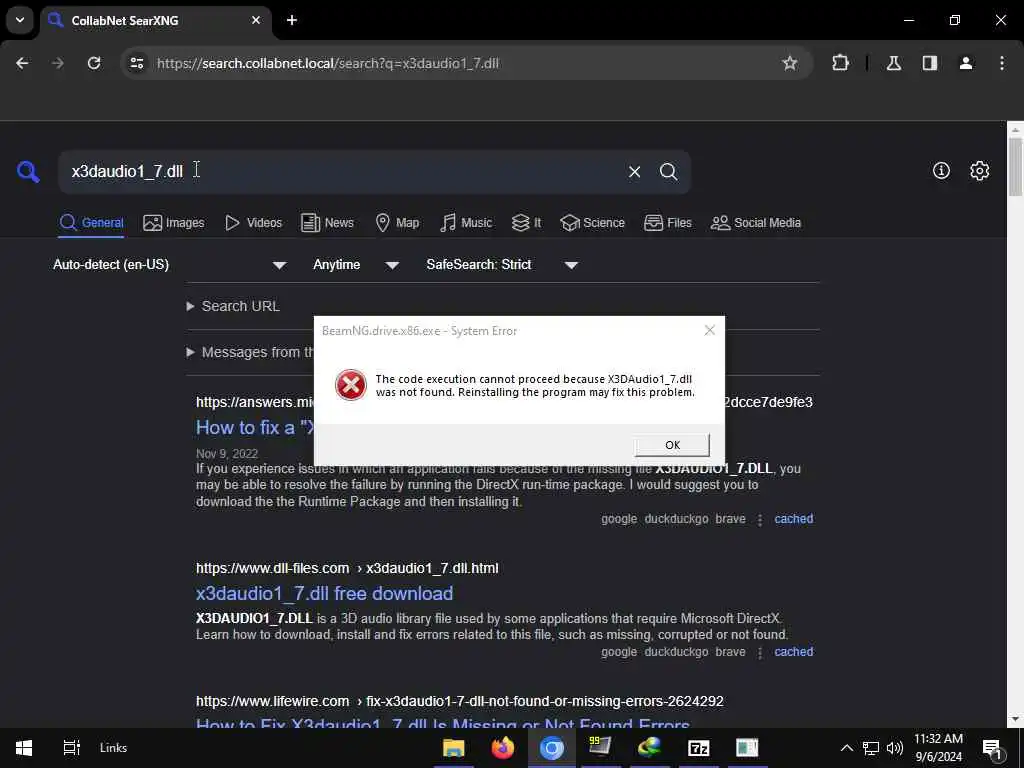Switch to the Science tab

592,223
